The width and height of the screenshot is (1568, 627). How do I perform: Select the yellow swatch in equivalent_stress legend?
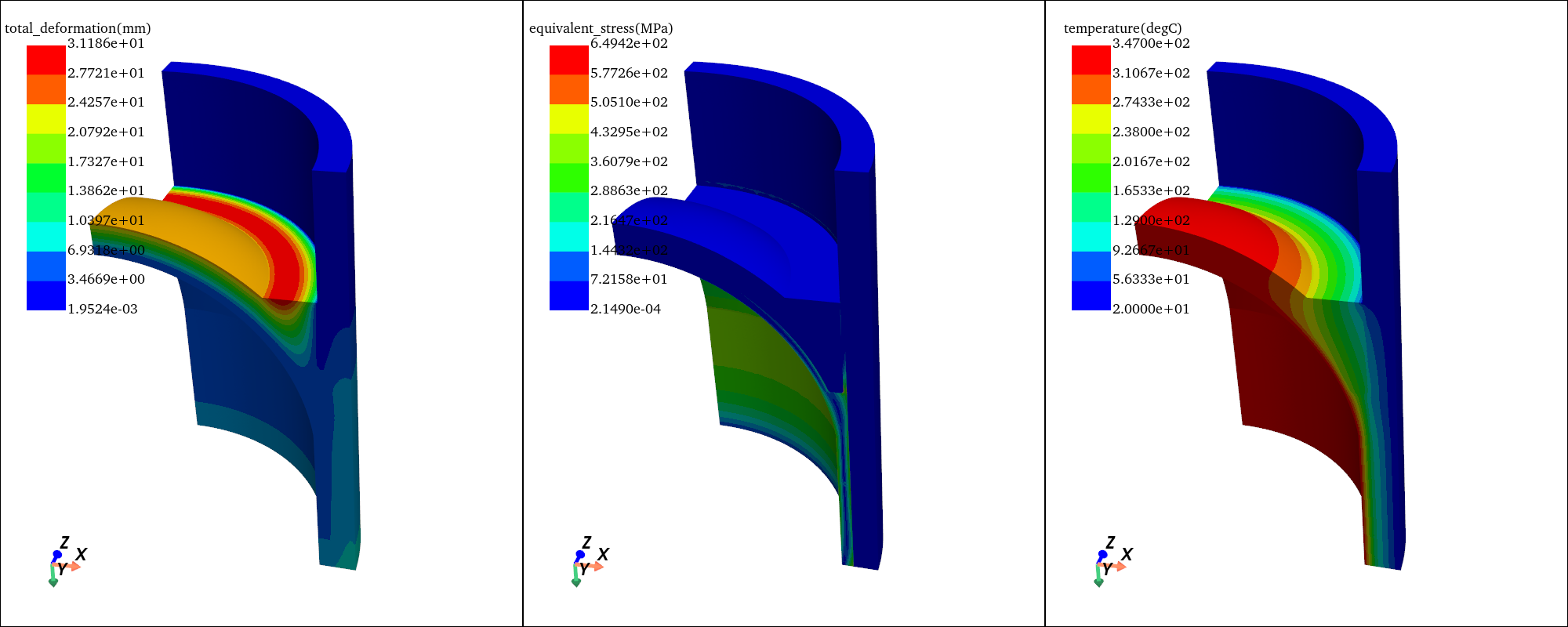[x=568, y=119]
